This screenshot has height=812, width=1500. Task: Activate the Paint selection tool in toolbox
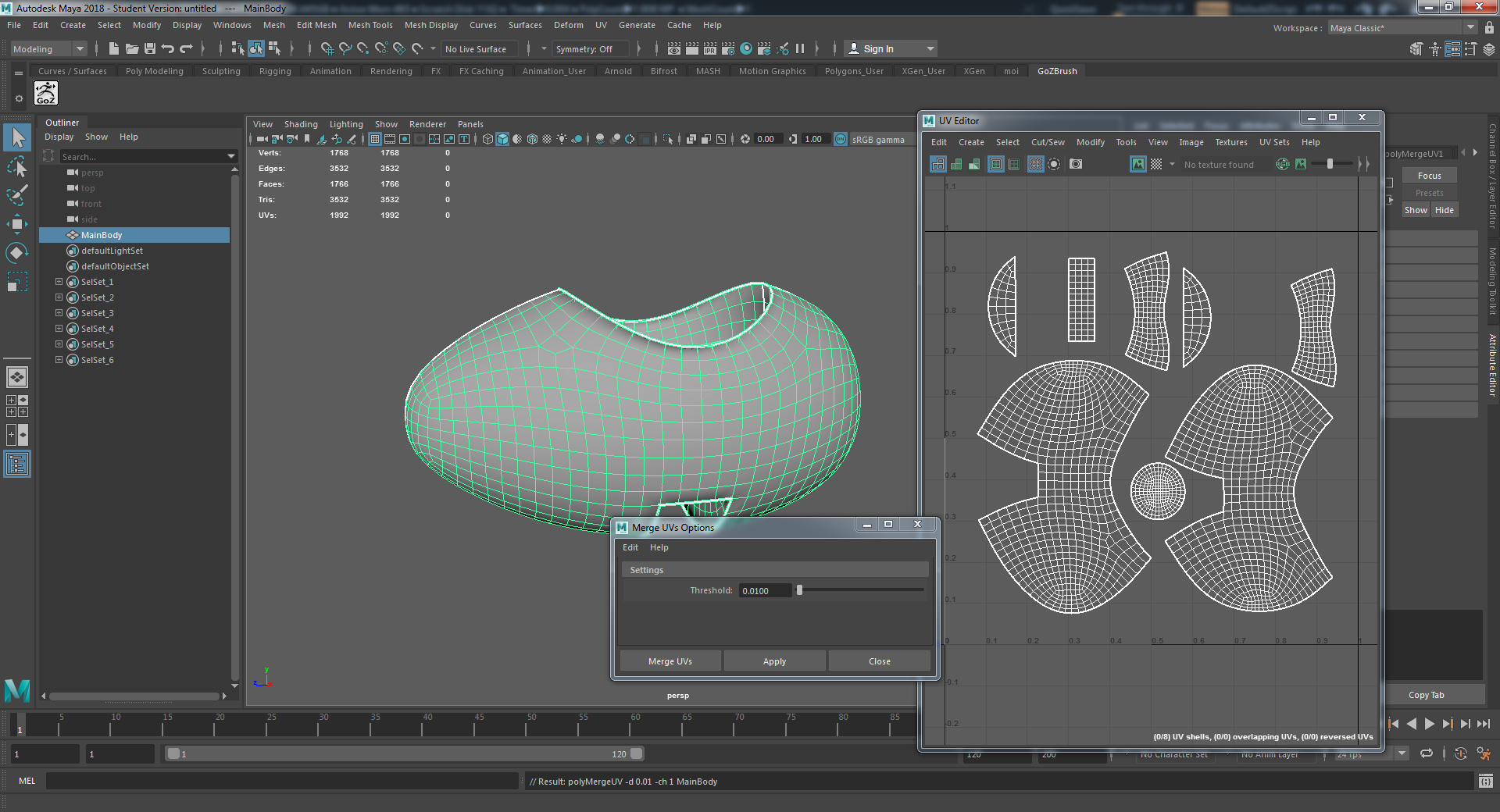coord(17,195)
